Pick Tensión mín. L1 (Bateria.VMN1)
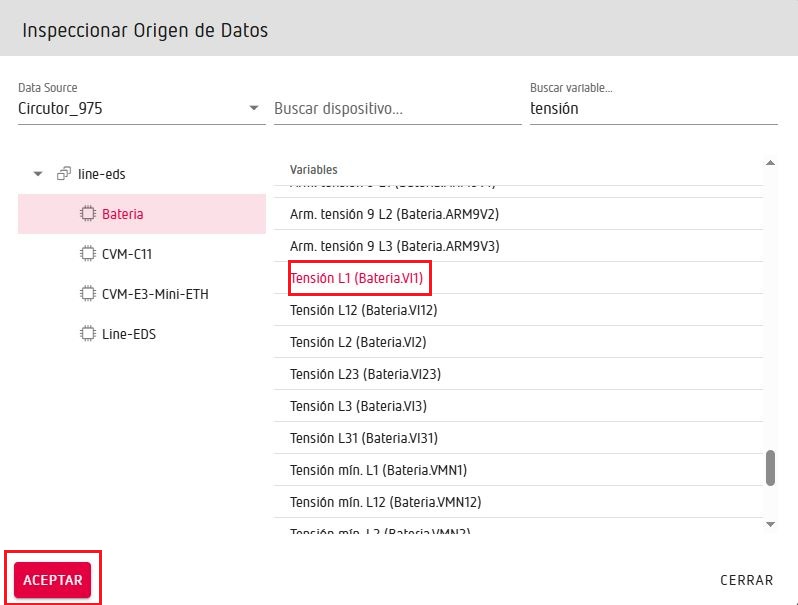This screenshot has width=798, height=605. click(518, 470)
